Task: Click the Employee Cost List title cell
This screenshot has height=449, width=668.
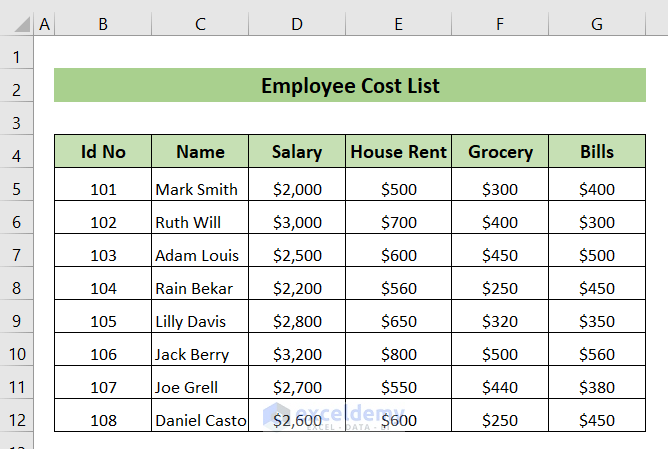Action: [x=350, y=86]
